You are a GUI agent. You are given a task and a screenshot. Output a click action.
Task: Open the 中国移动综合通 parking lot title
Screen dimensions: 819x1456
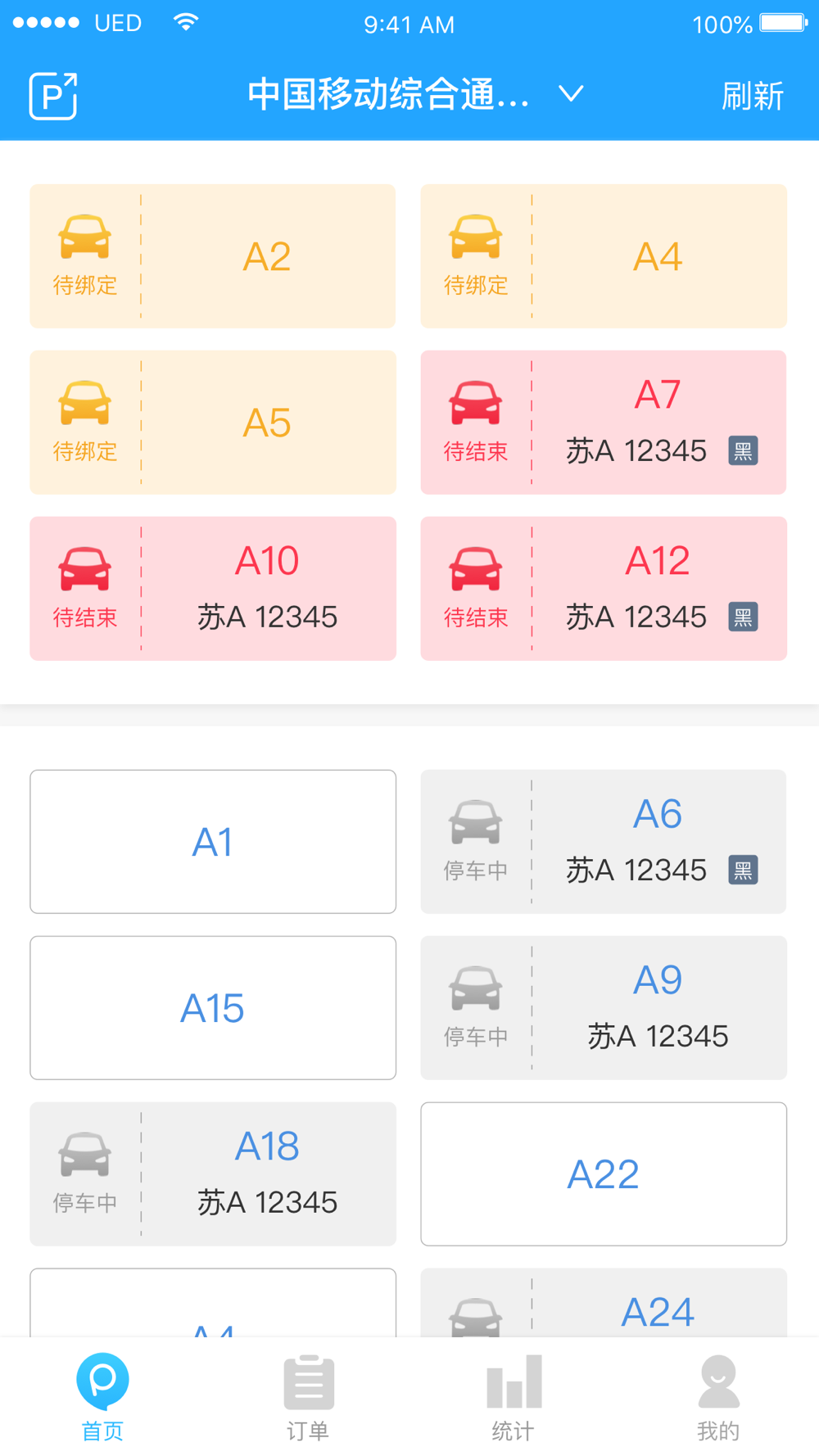click(388, 94)
